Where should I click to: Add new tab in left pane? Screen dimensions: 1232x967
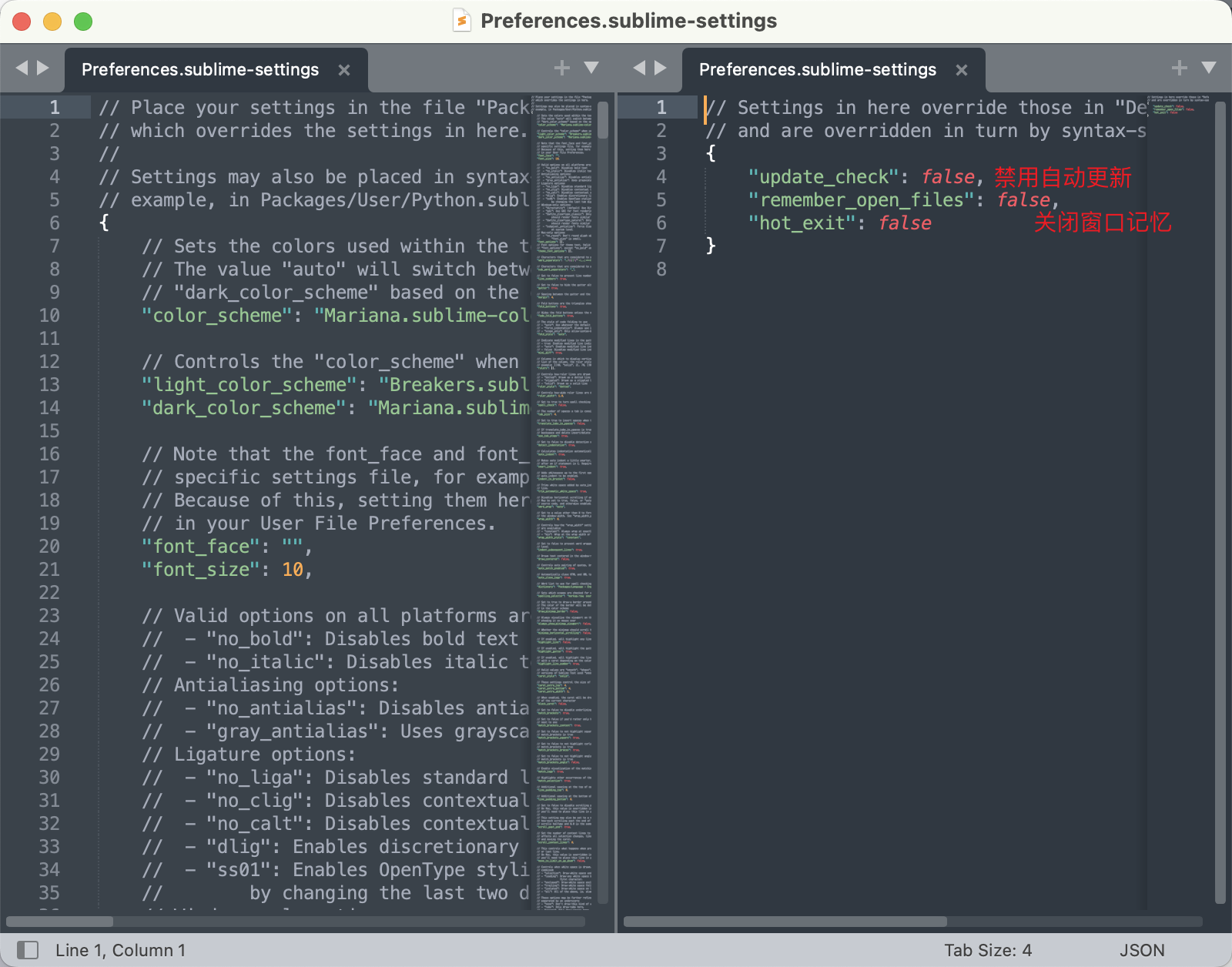(562, 68)
